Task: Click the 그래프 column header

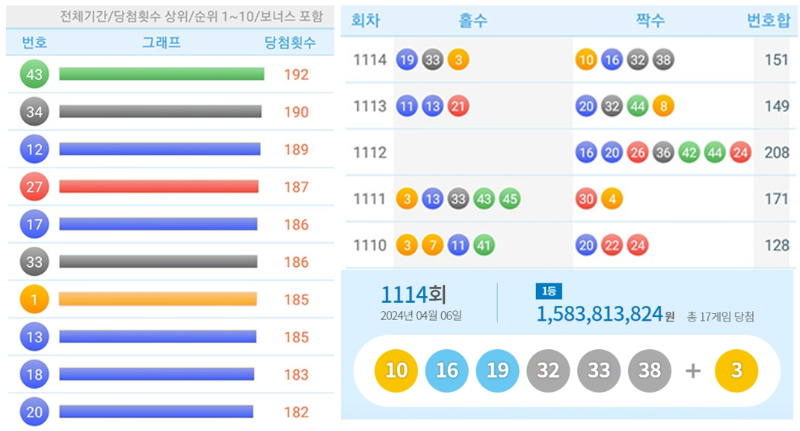Action: click(x=161, y=42)
